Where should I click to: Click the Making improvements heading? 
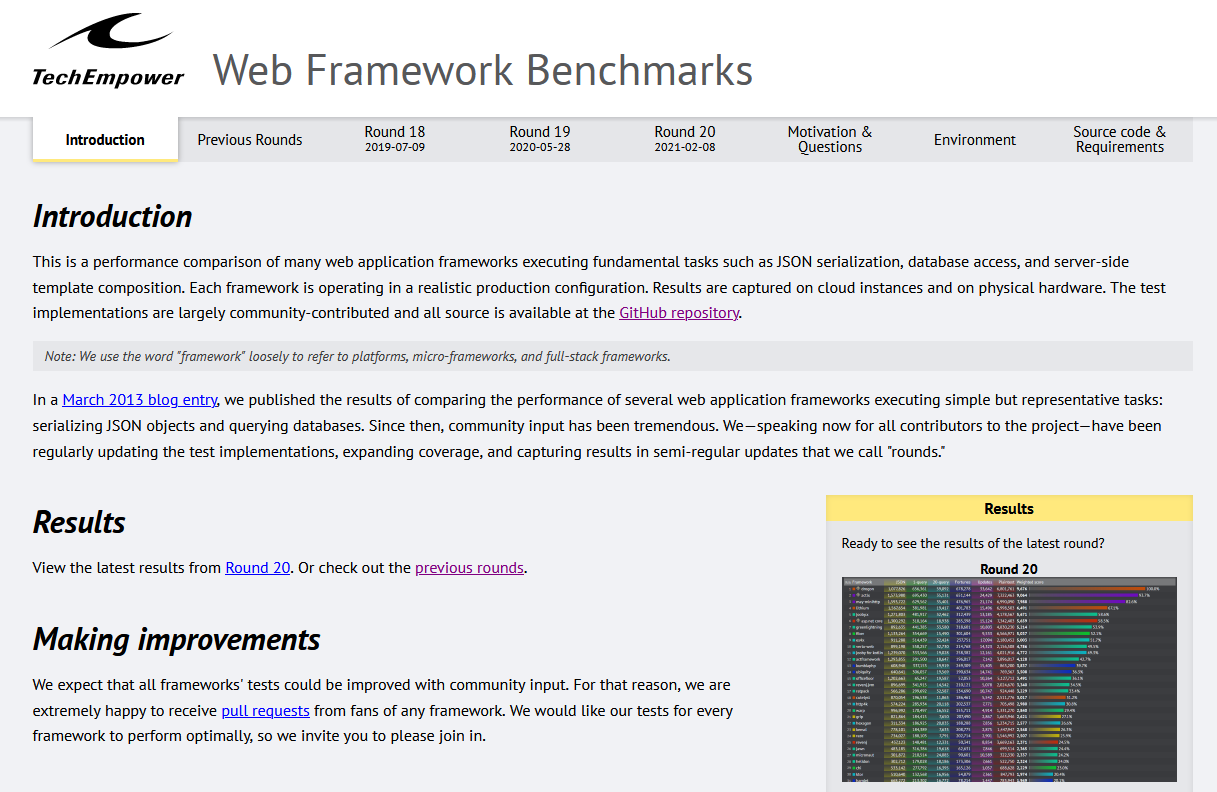tap(177, 639)
